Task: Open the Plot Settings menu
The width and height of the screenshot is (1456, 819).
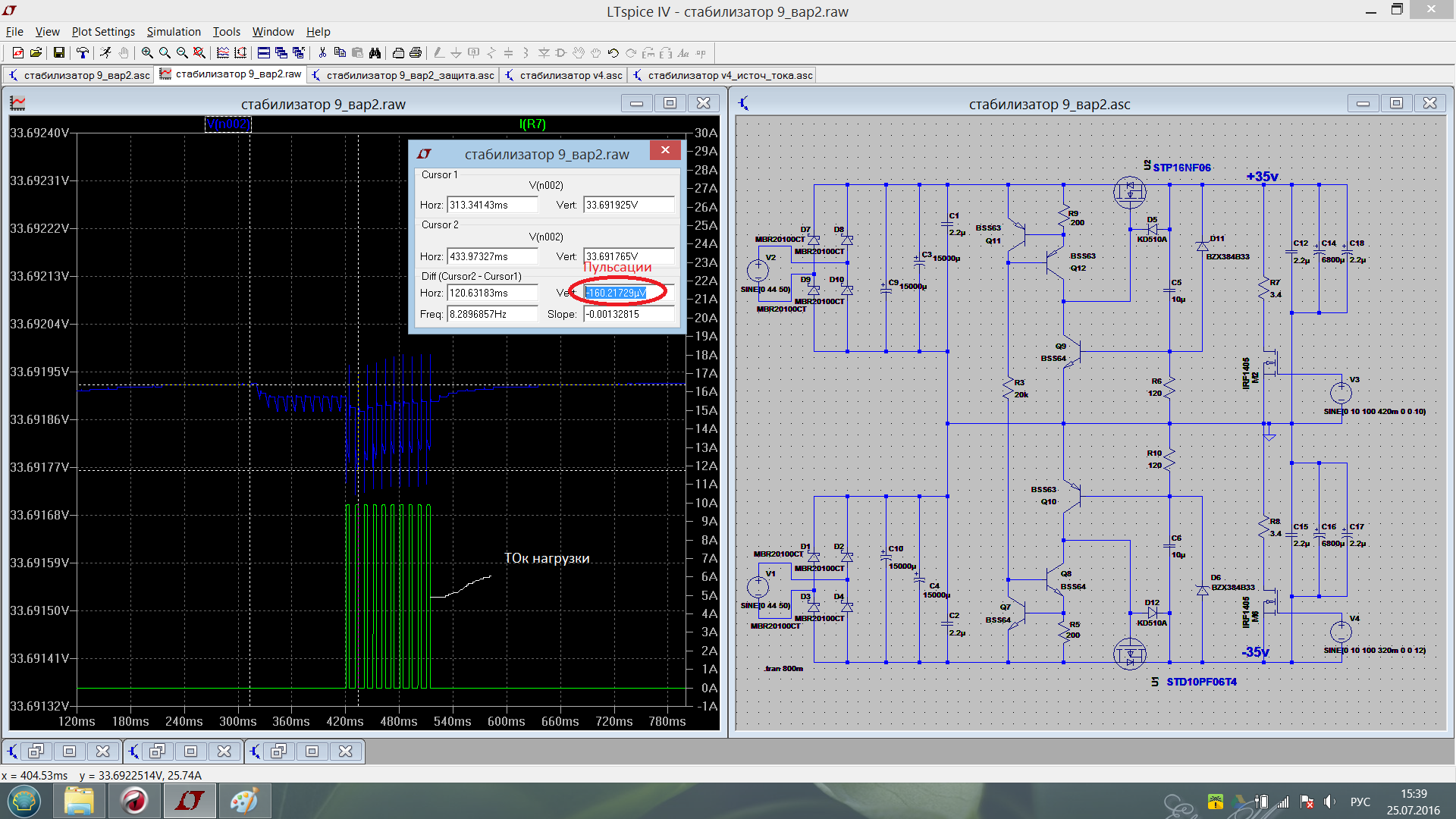Action: pyautogui.click(x=103, y=32)
